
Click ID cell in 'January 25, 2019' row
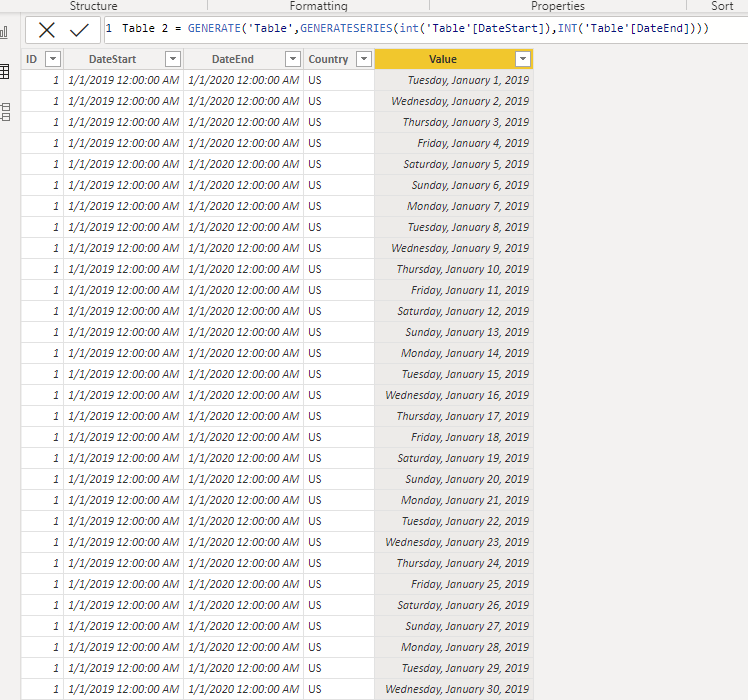(42, 584)
